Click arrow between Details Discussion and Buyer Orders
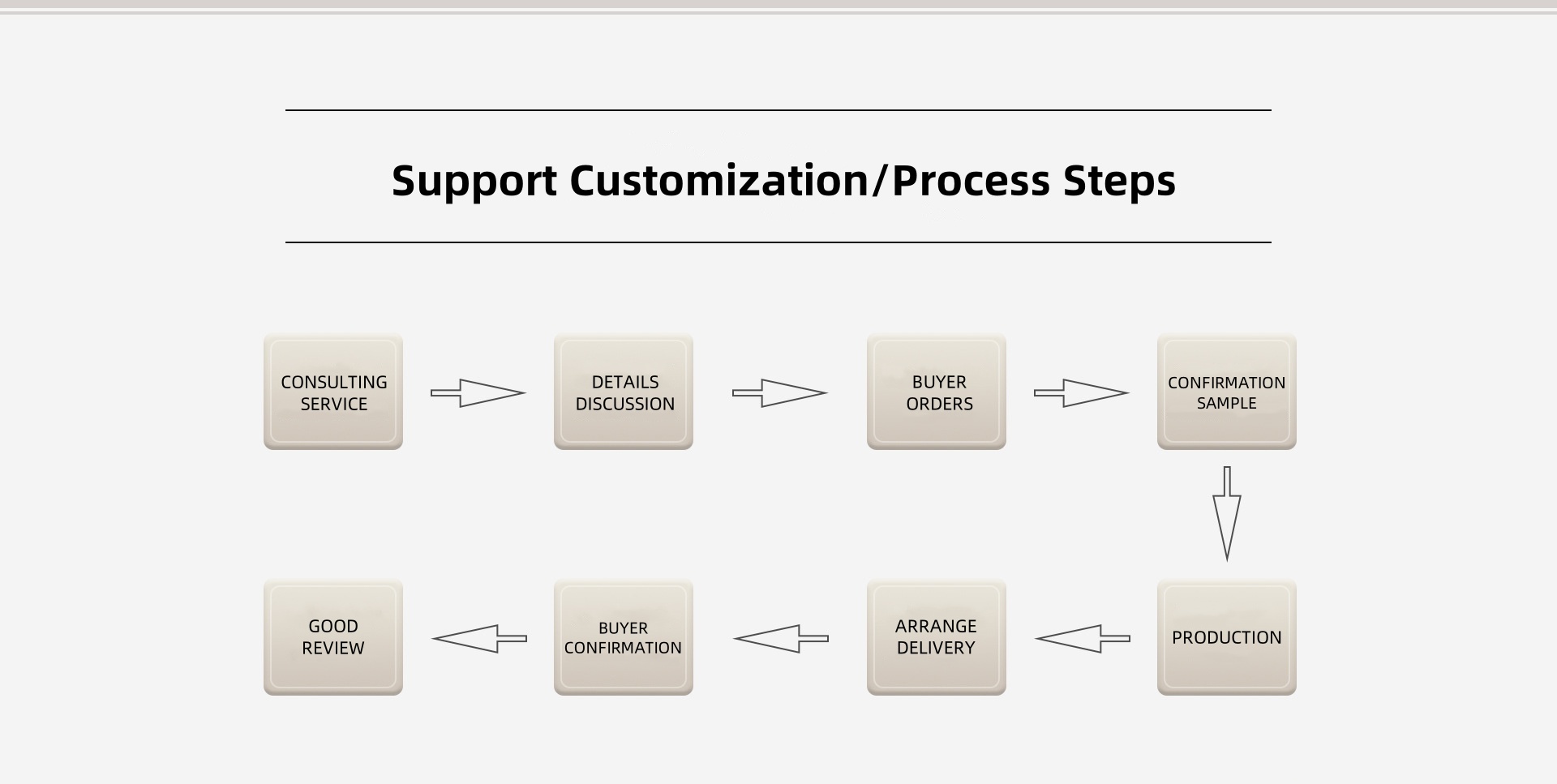The width and height of the screenshot is (1557, 784). pos(779,393)
